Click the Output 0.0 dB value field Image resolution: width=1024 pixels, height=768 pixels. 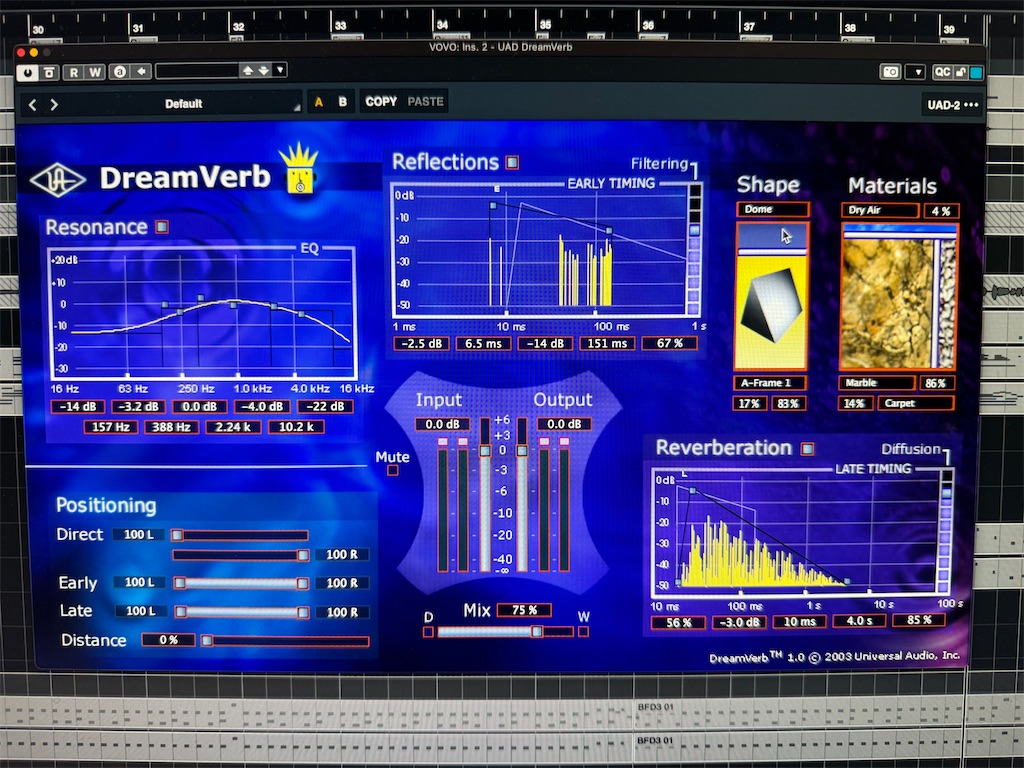[x=564, y=424]
